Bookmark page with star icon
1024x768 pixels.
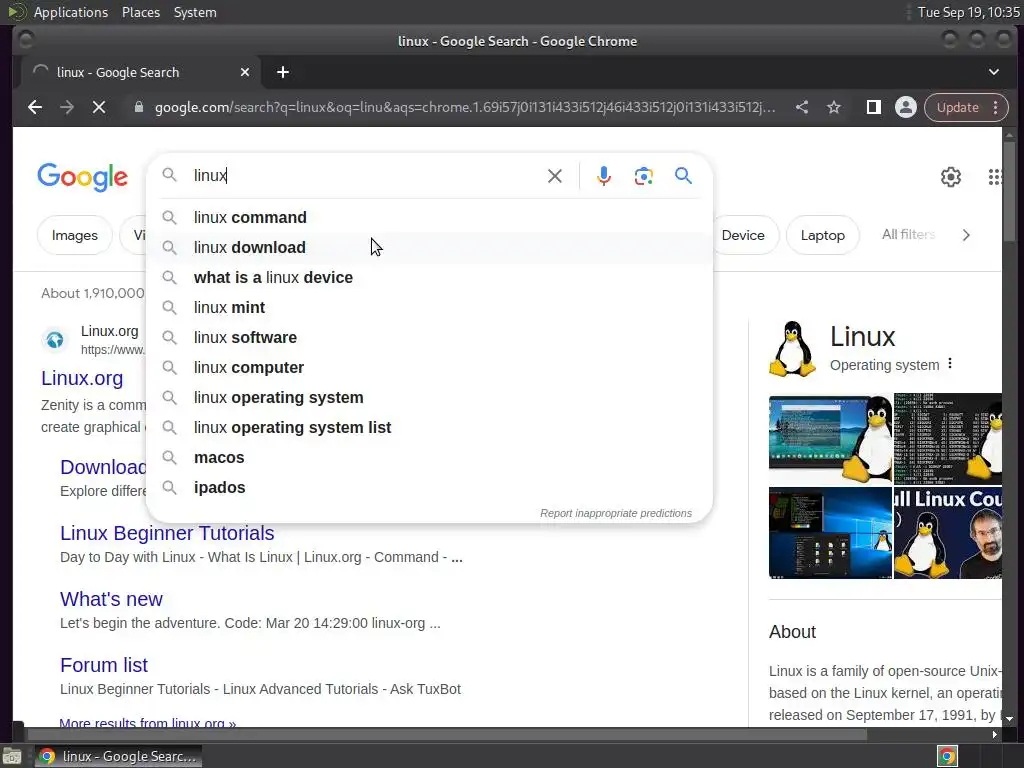(834, 107)
